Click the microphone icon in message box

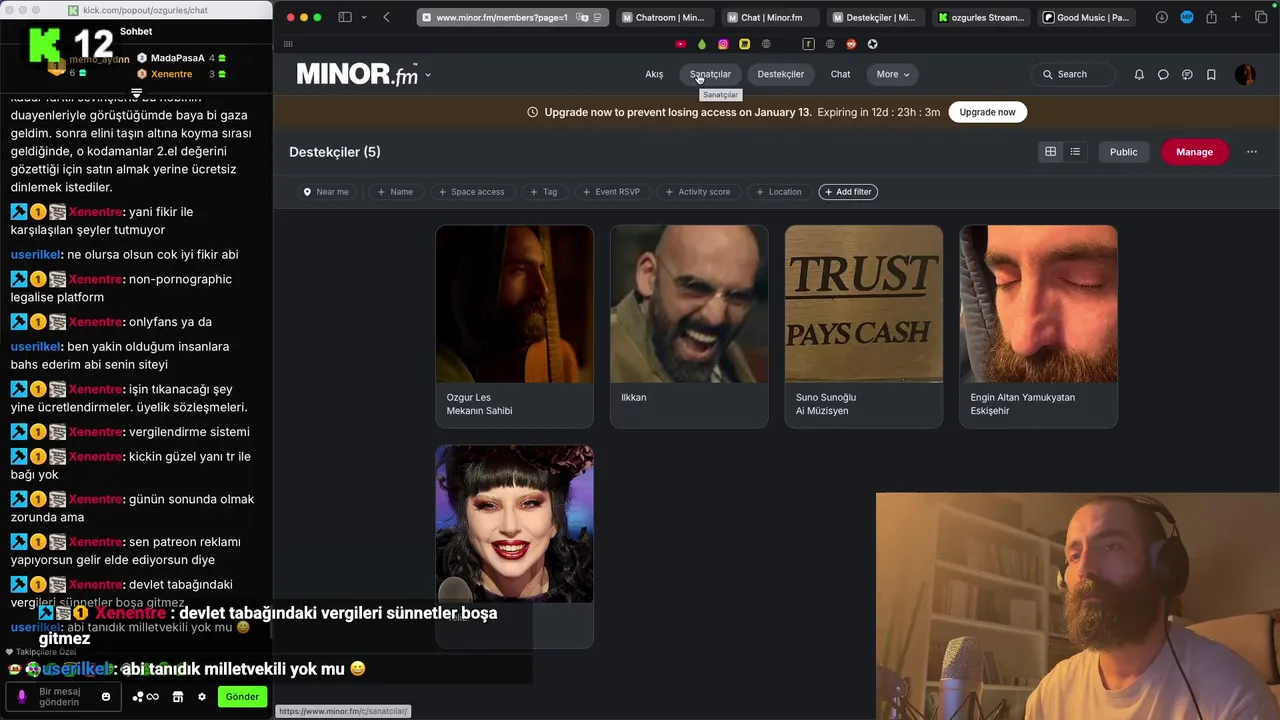(22, 697)
